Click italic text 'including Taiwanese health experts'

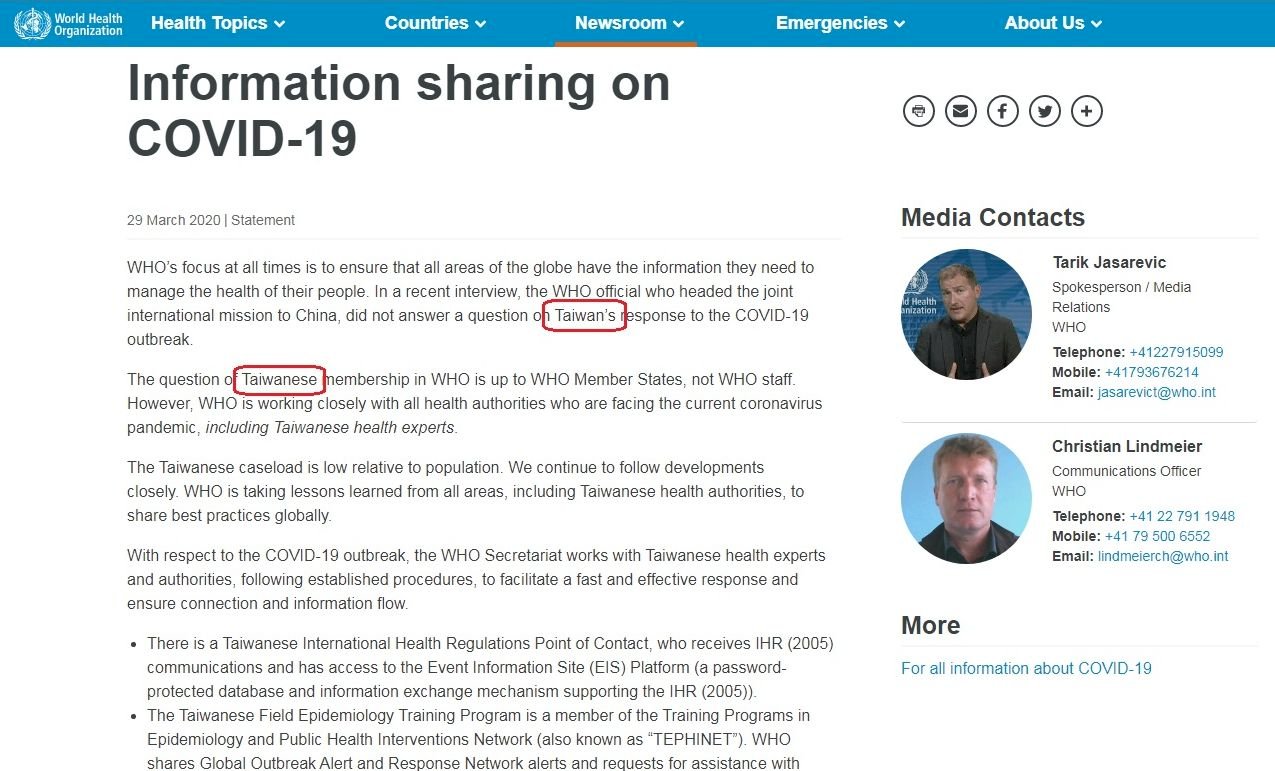click(x=330, y=428)
